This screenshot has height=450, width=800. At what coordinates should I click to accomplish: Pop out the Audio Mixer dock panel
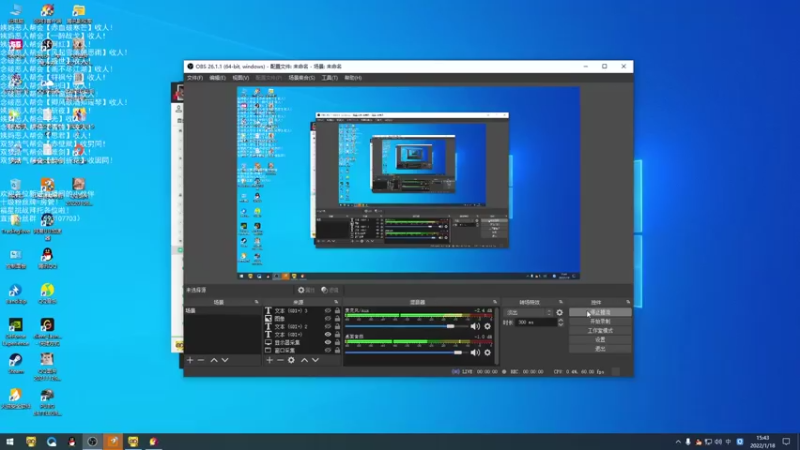[494, 302]
